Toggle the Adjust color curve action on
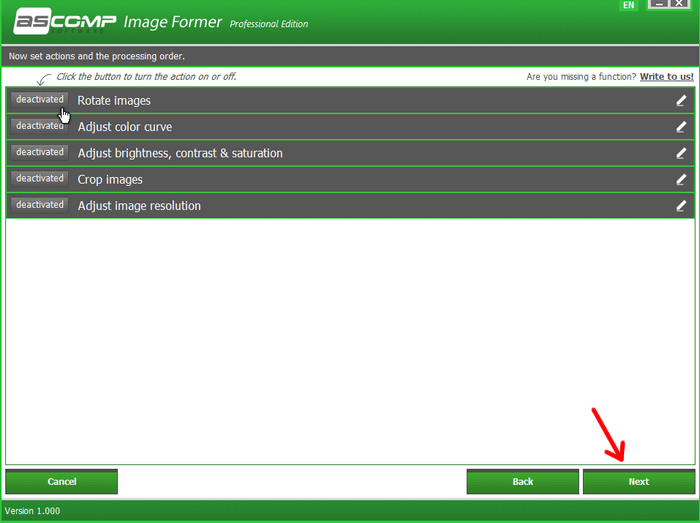The width and height of the screenshot is (700, 523). (40, 126)
